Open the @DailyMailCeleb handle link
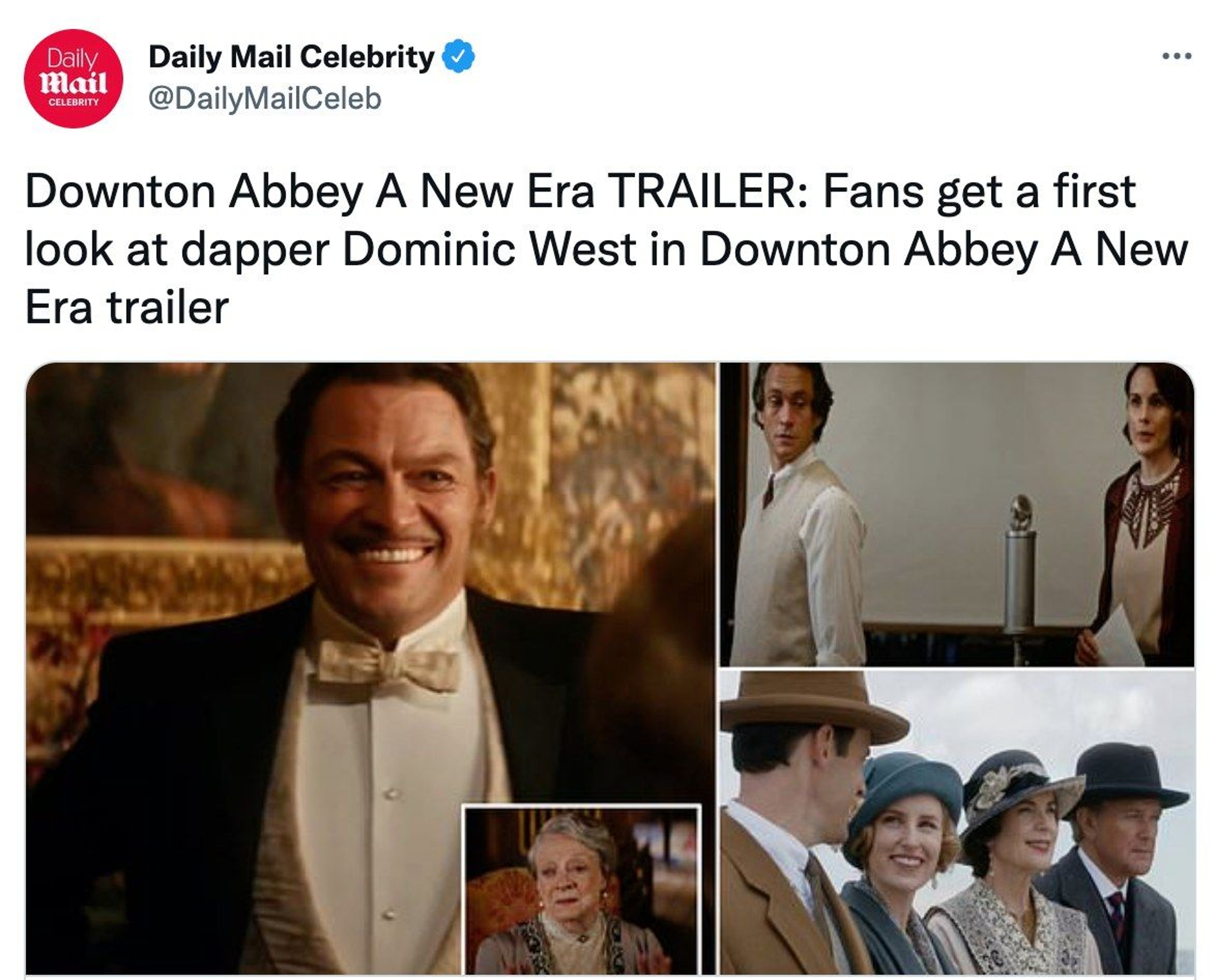This screenshot has width=1216, height=980. (265, 99)
